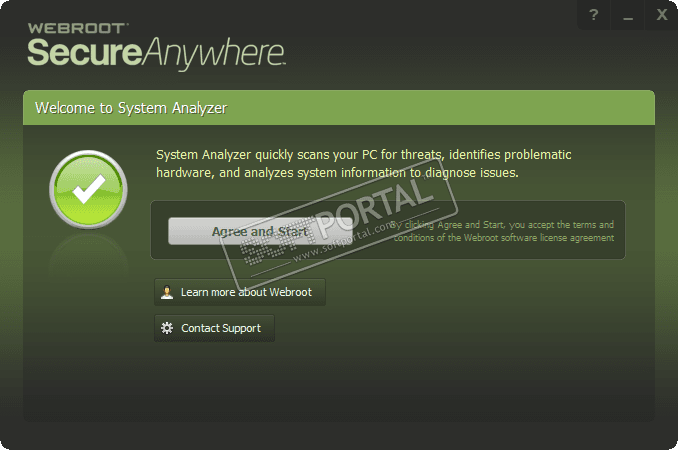Click the help question mark icon
The height and width of the screenshot is (450, 678).
click(594, 15)
